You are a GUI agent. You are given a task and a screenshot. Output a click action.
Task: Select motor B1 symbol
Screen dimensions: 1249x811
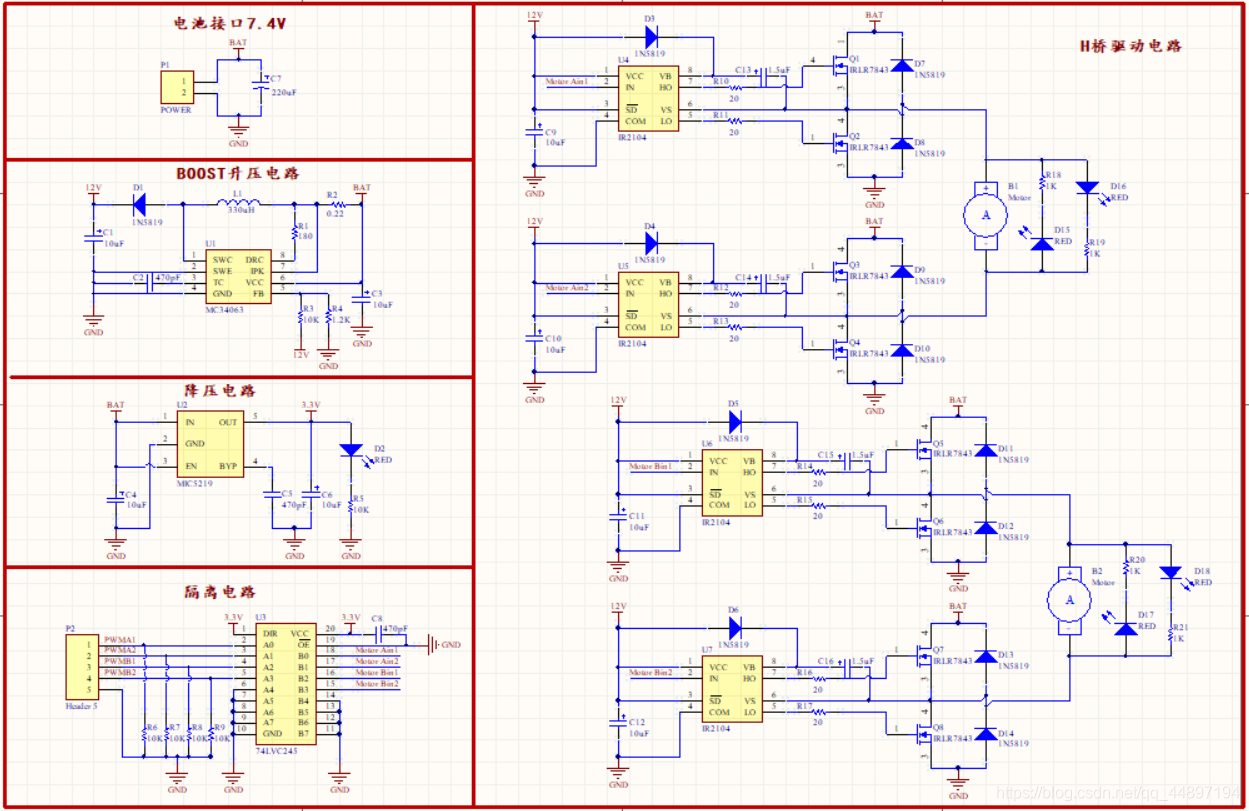985,213
